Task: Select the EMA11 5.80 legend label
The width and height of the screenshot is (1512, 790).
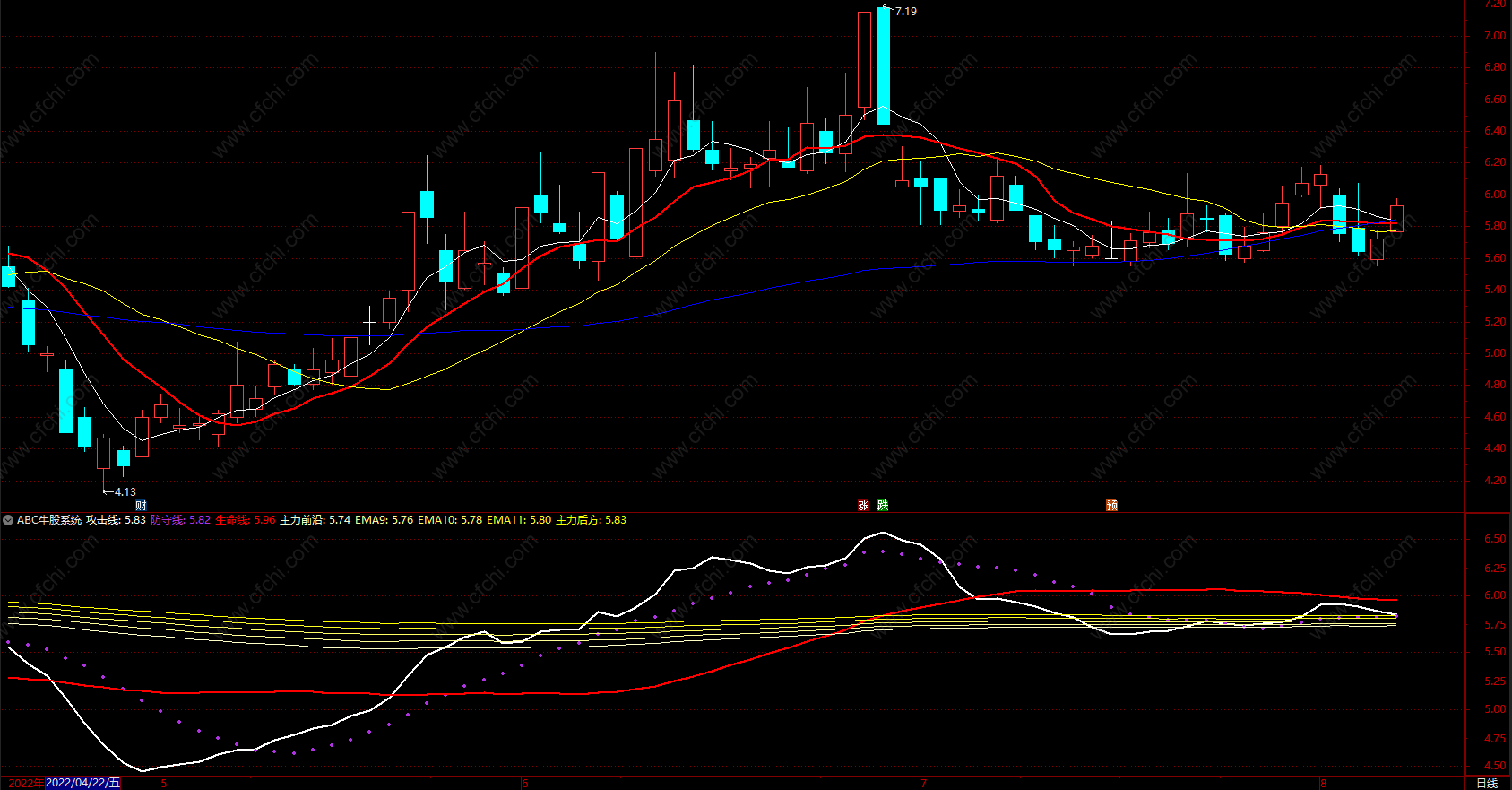Action: (x=519, y=520)
